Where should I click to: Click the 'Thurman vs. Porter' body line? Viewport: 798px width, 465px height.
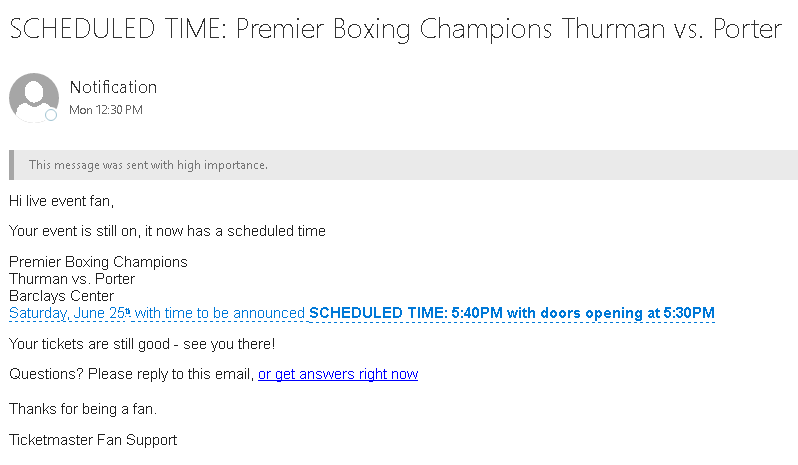click(72, 279)
